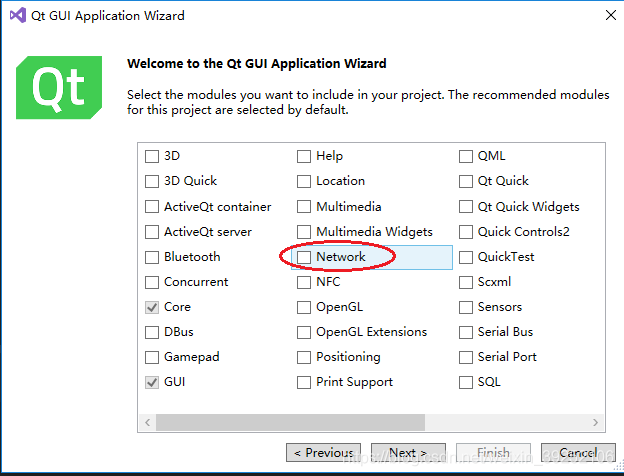Tick the Serial Bus checkbox
Viewport: 624px width, 476px height.
tap(466, 332)
